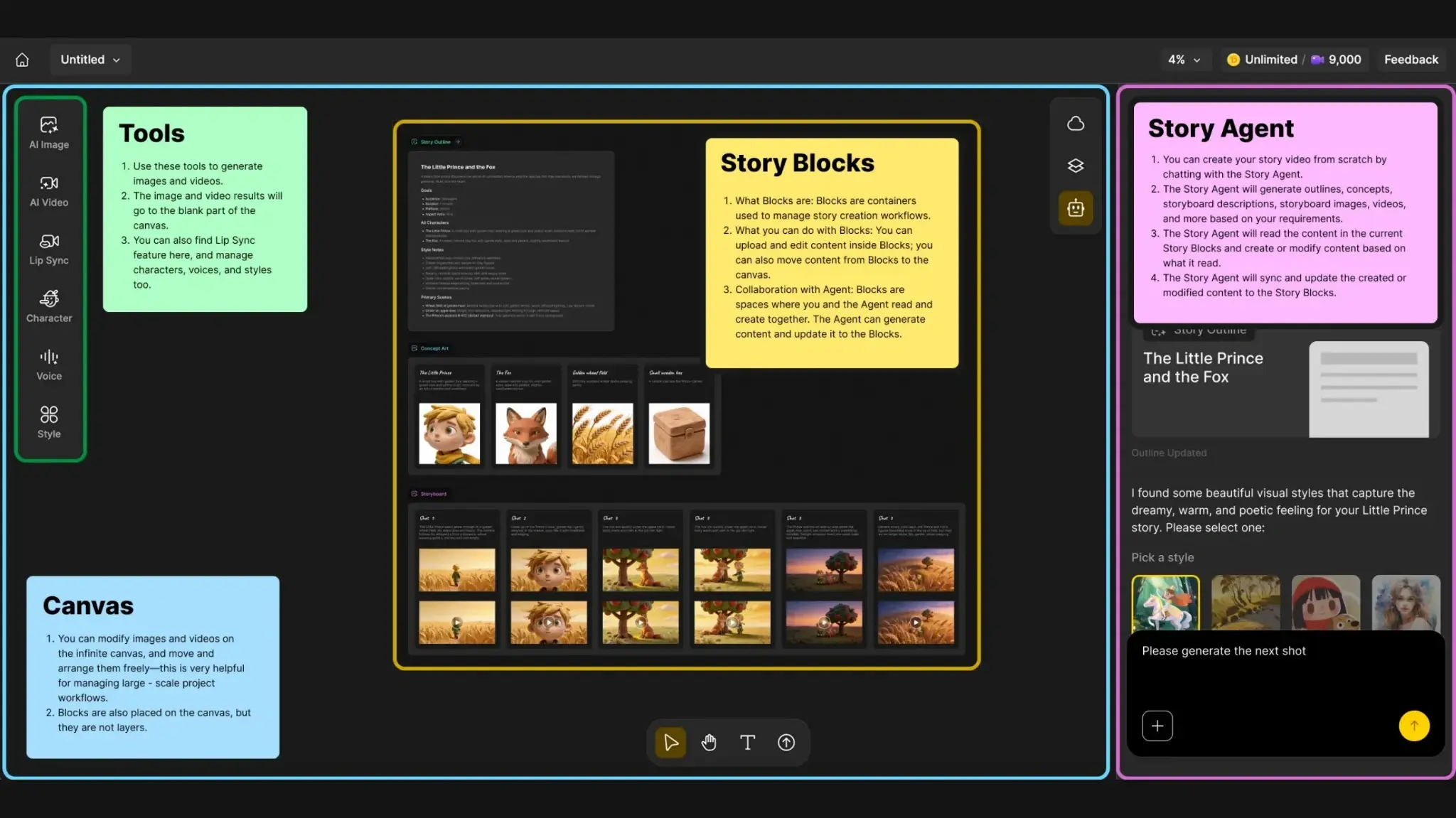Select the text T tool
Image resolution: width=1456 pixels, height=818 pixels.
tap(747, 743)
